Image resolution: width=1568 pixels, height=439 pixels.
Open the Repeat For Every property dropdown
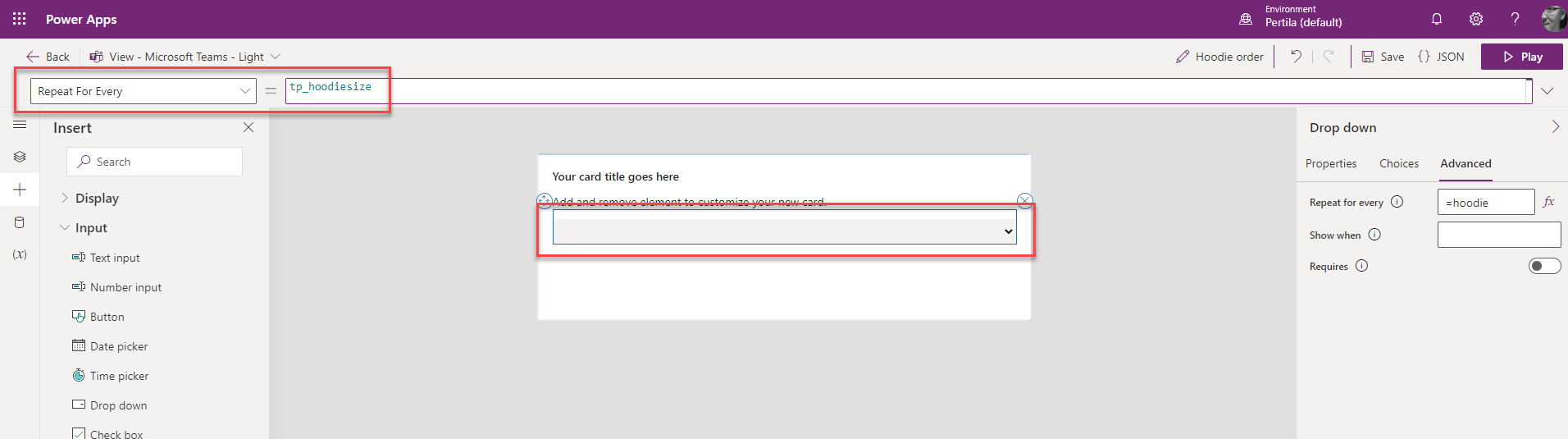click(x=144, y=91)
